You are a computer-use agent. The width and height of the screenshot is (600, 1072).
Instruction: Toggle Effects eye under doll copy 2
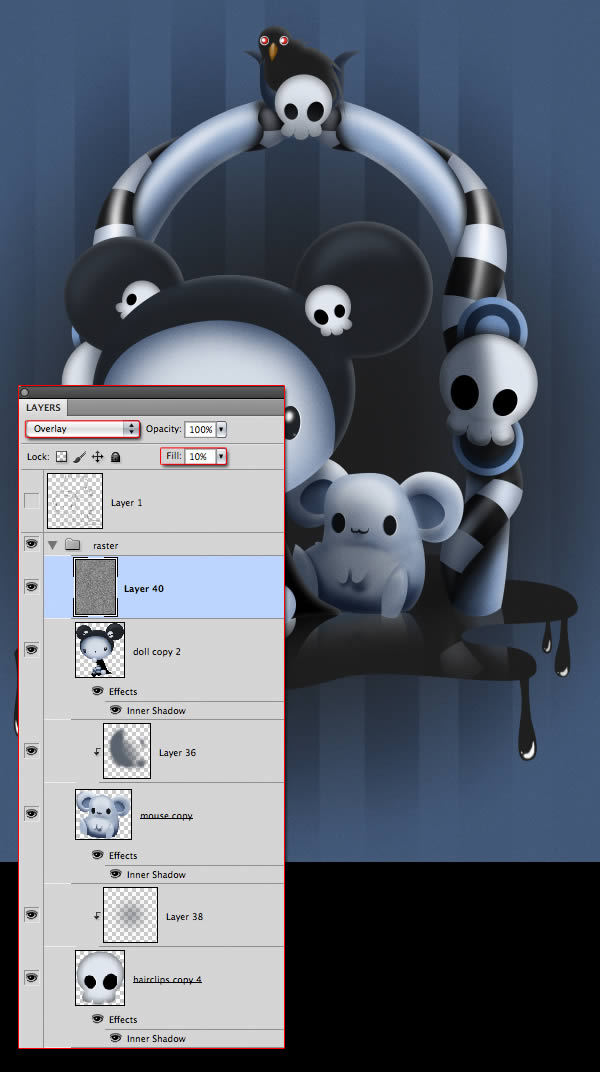tap(98, 691)
